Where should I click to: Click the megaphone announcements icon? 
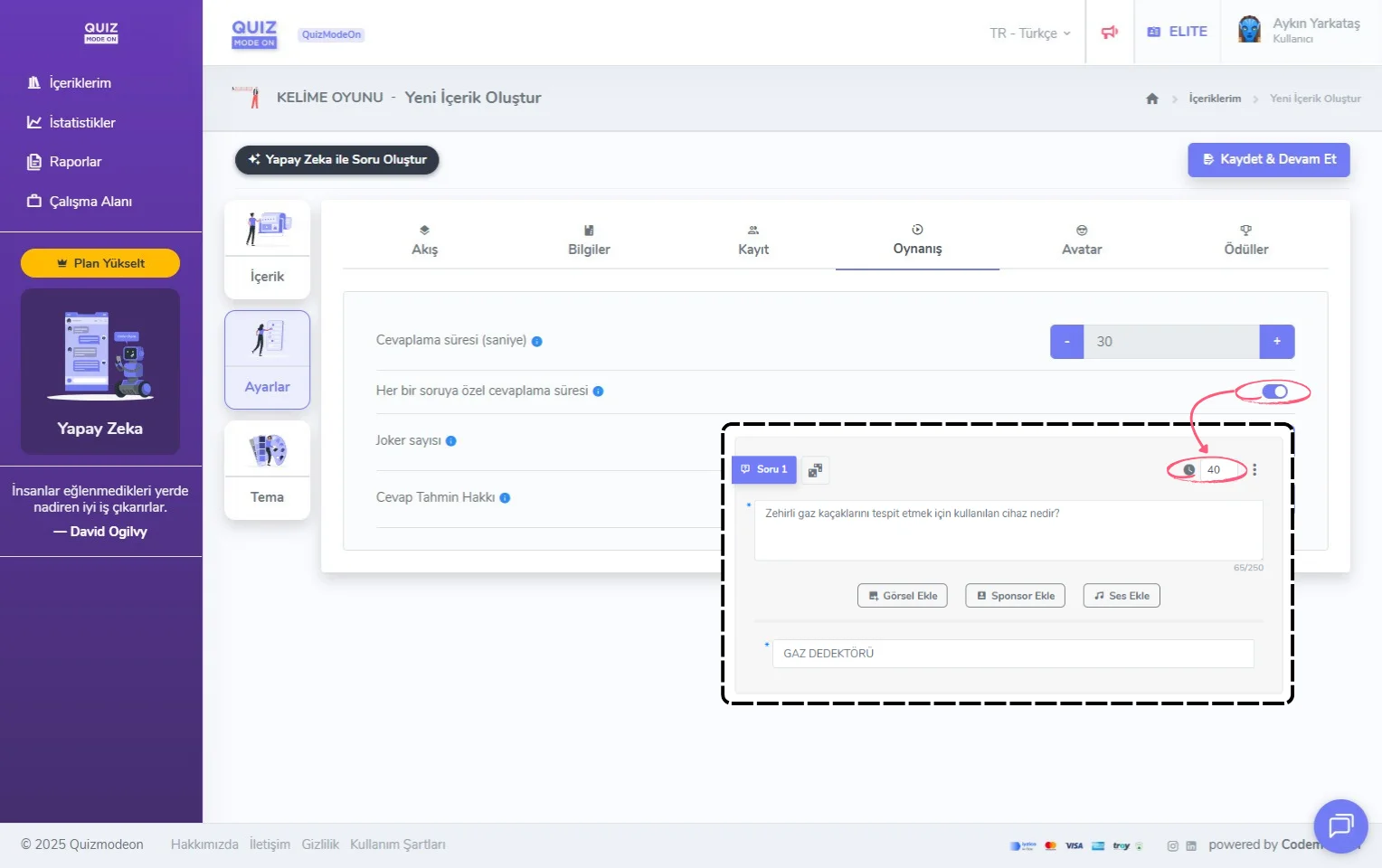point(1110,33)
